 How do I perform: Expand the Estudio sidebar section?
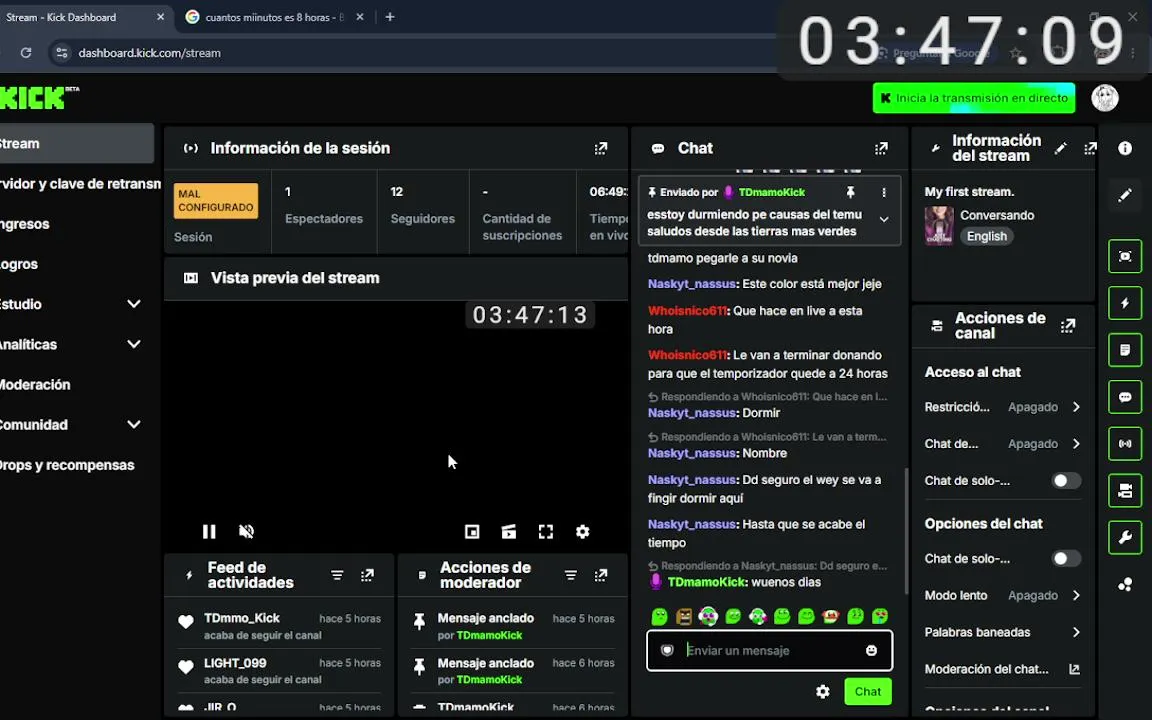coord(134,304)
